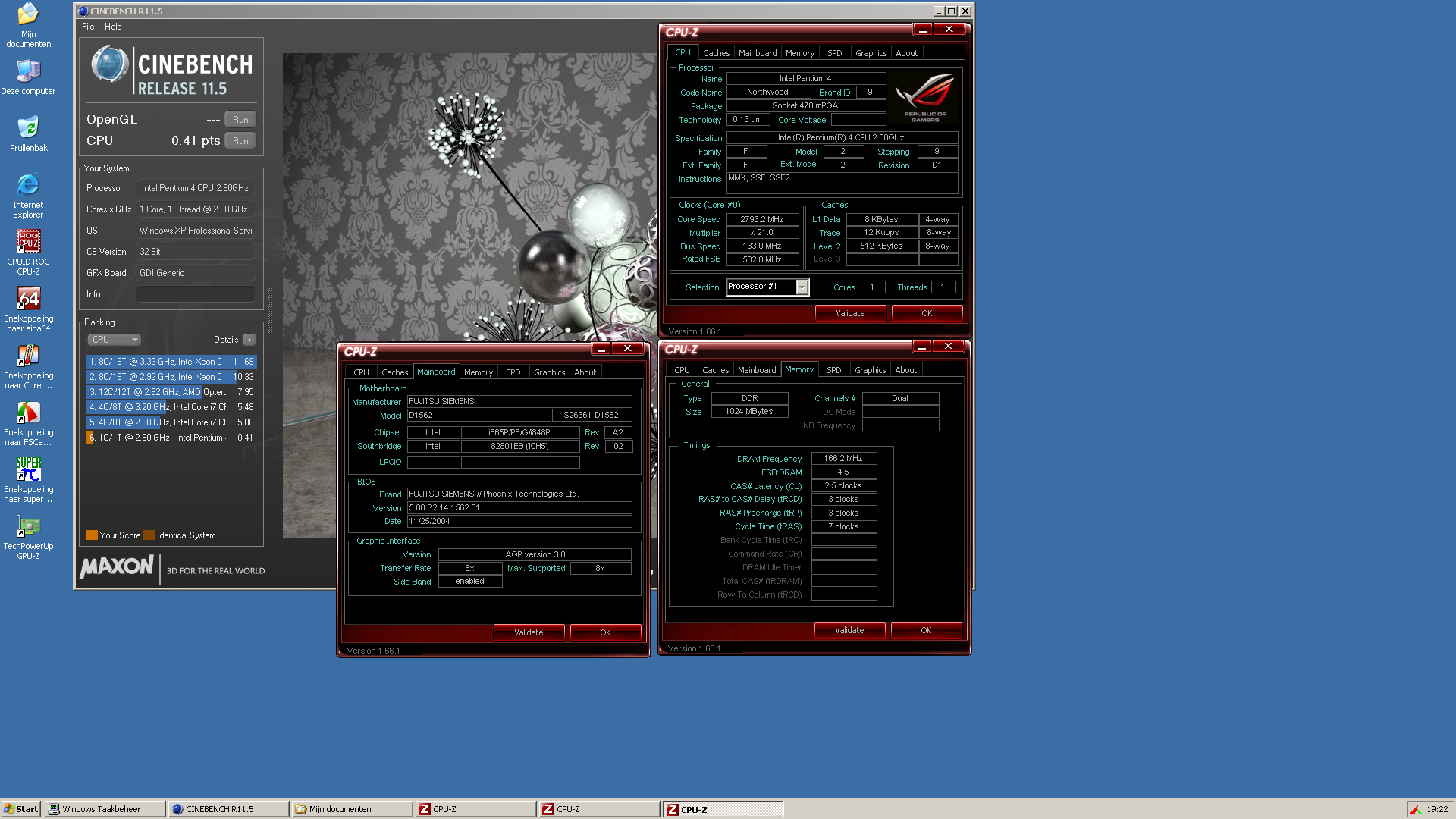The image size is (1456, 819).
Task: Click OK in top CPU-Z window
Action: pos(927,313)
